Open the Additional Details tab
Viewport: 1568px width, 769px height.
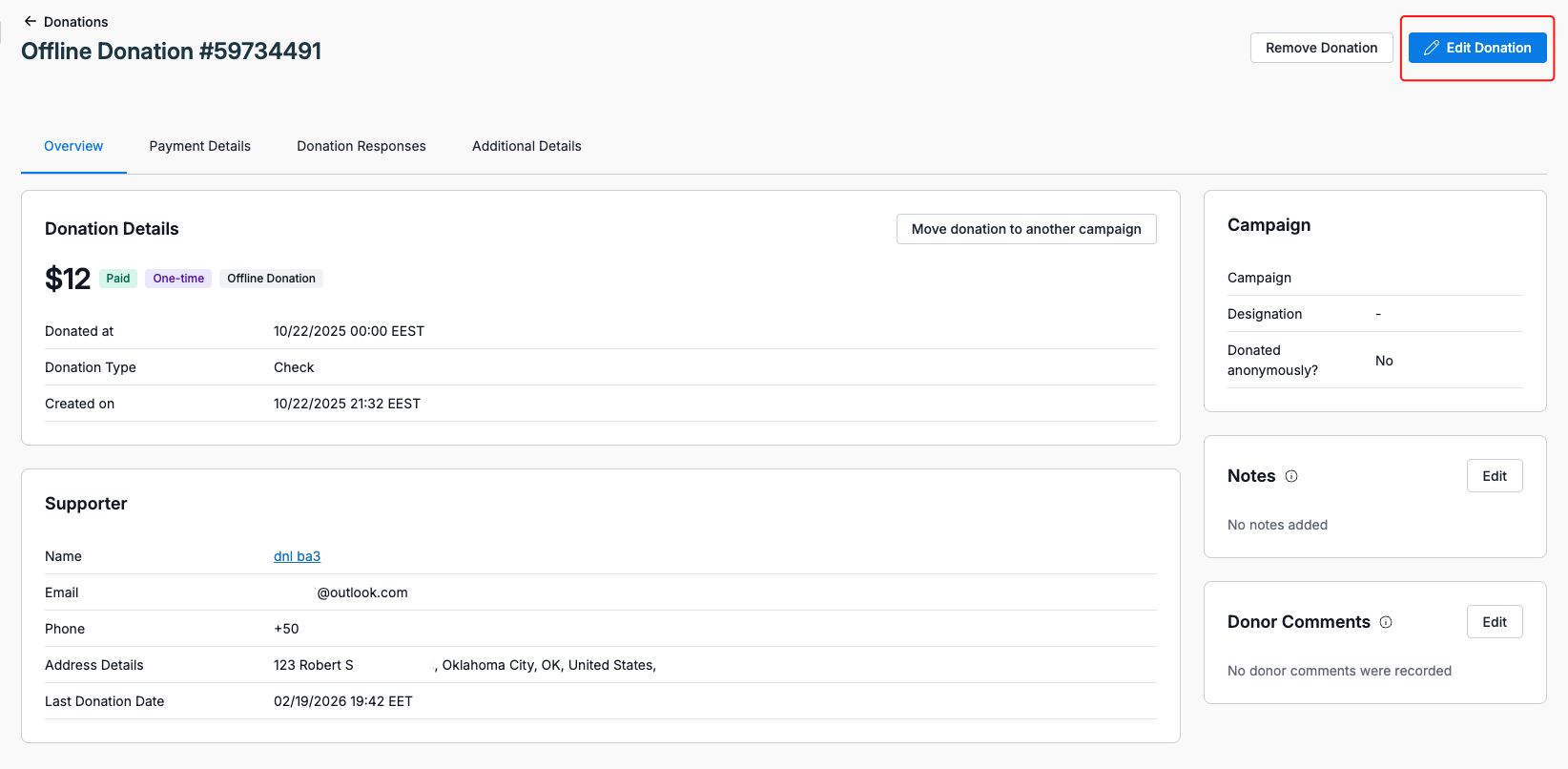coord(526,146)
